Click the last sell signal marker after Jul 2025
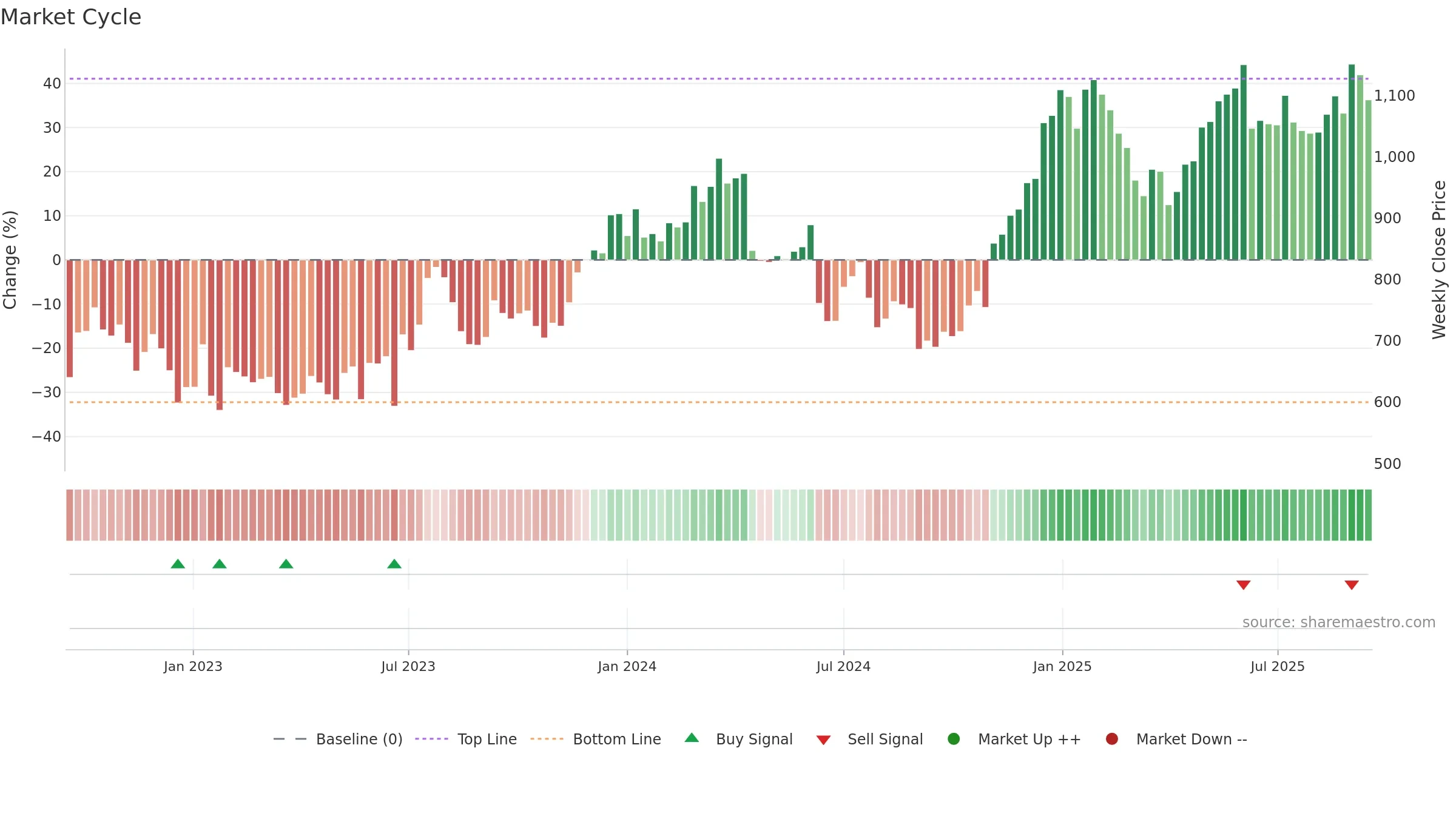Image resolution: width=1456 pixels, height=819 pixels. tap(1352, 585)
